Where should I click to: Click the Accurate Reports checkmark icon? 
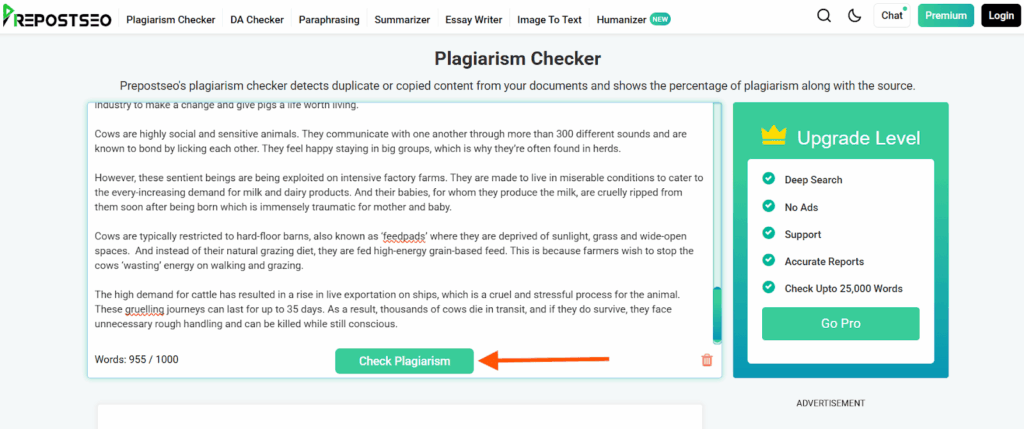coord(769,260)
